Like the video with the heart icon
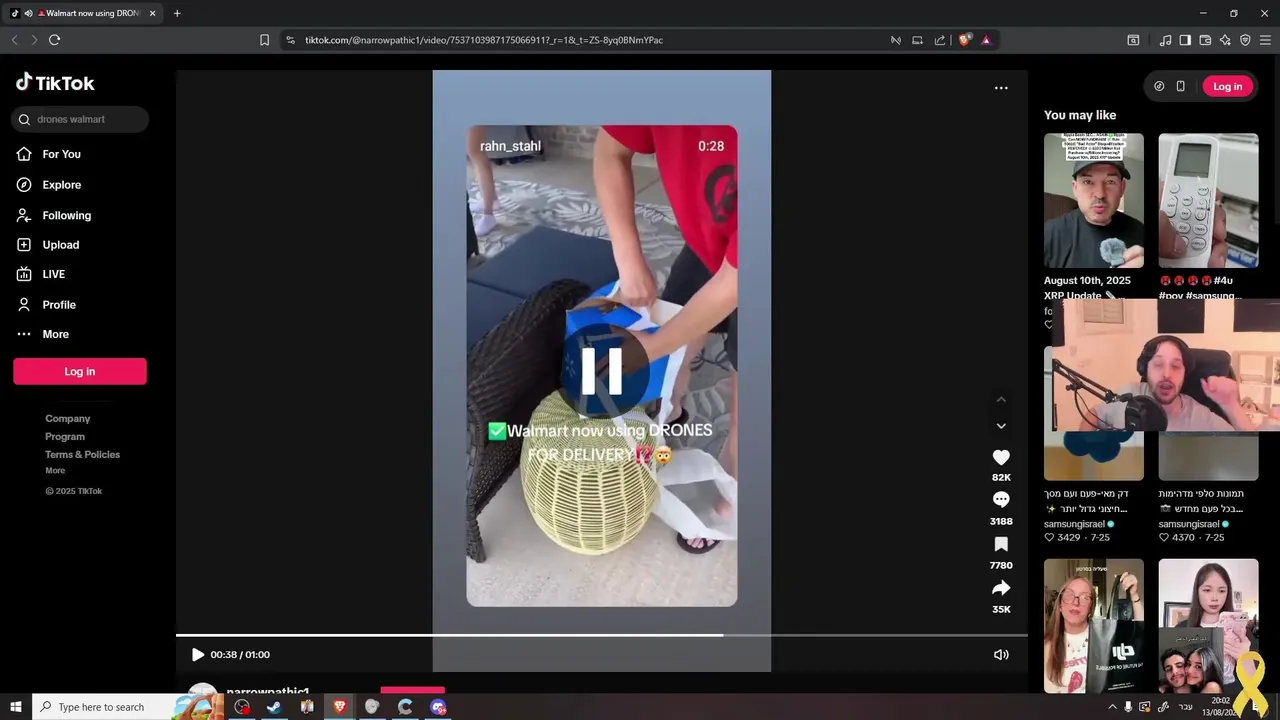Image resolution: width=1280 pixels, height=720 pixels. [1001, 457]
